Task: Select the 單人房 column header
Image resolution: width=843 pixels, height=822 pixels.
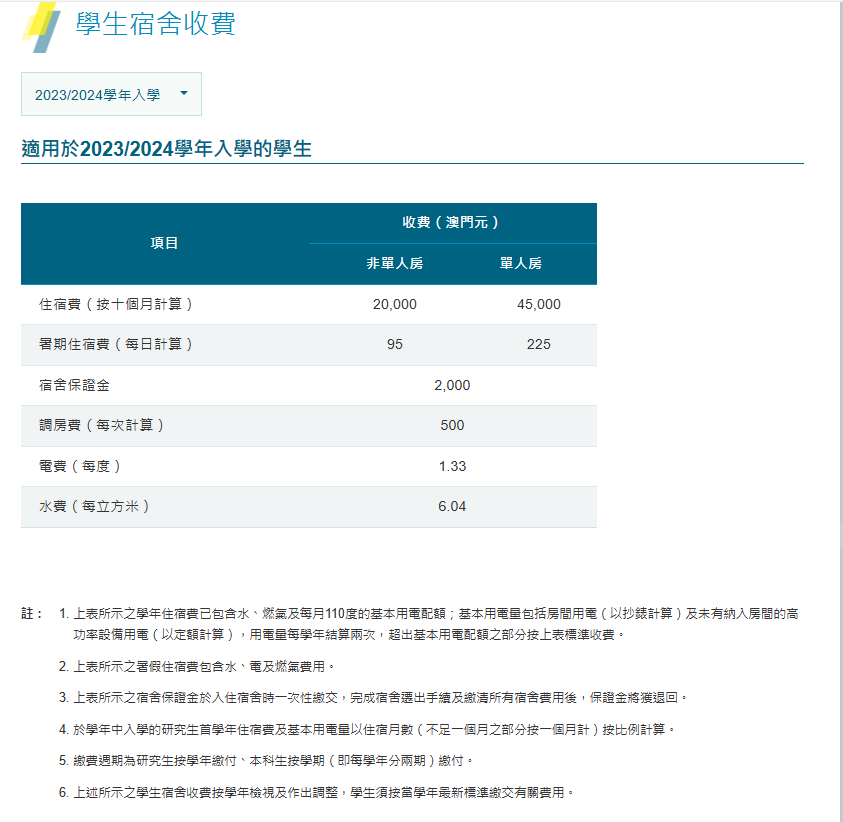Action: [x=521, y=264]
